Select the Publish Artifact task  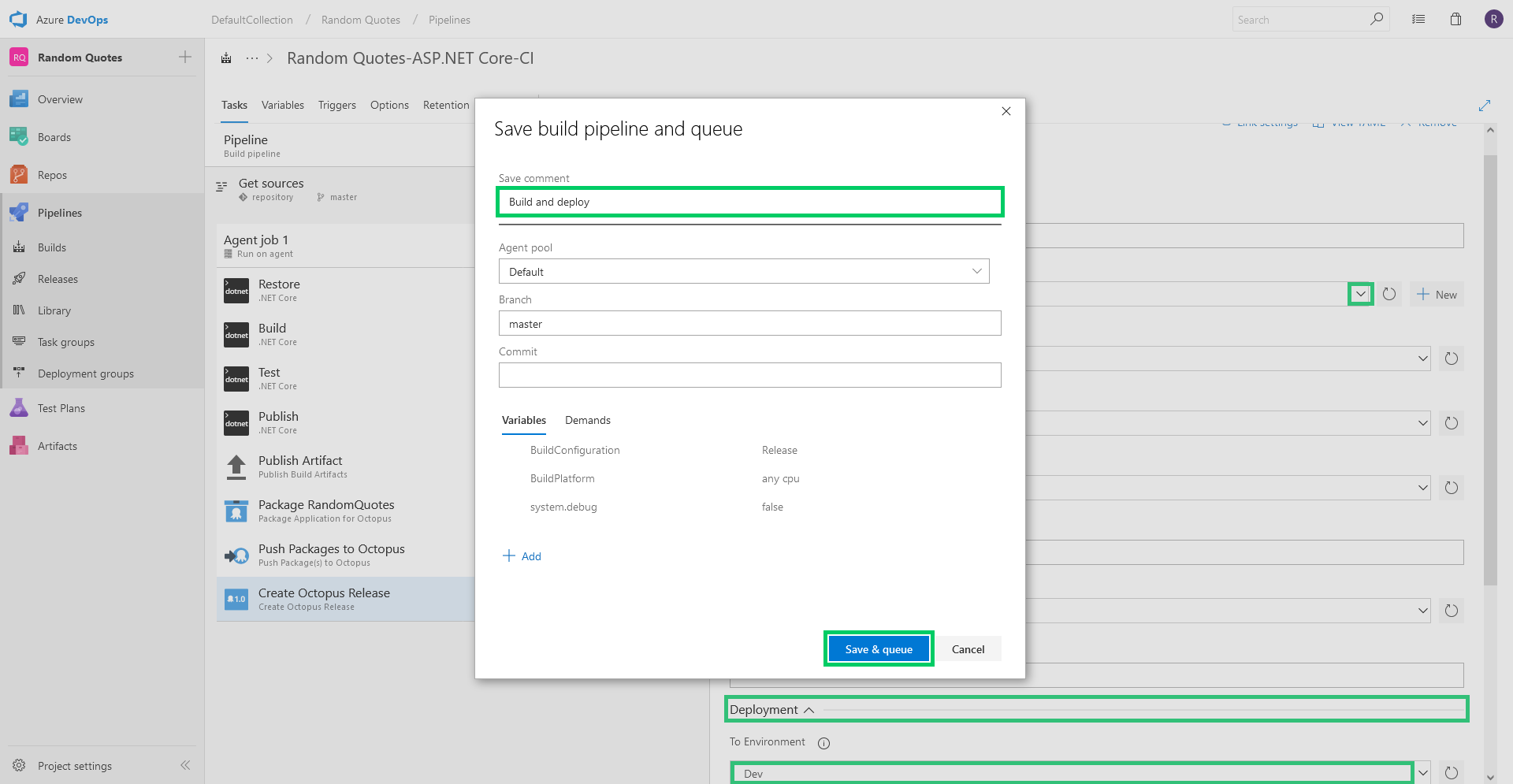(345, 466)
